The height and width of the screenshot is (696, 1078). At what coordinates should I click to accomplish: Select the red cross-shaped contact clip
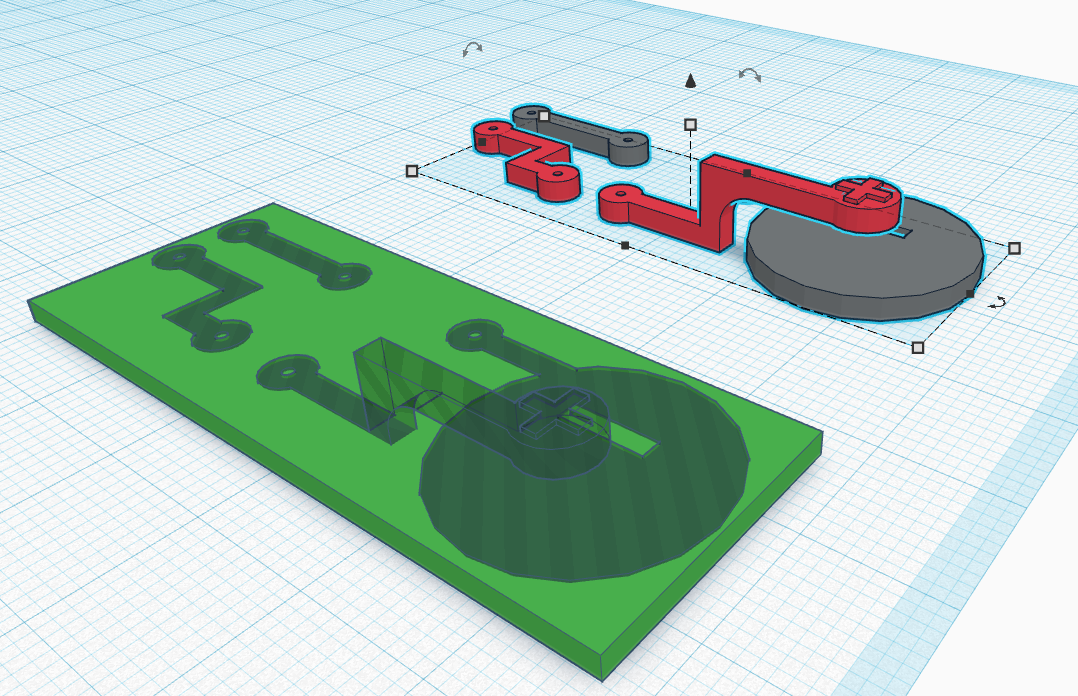click(x=862, y=190)
